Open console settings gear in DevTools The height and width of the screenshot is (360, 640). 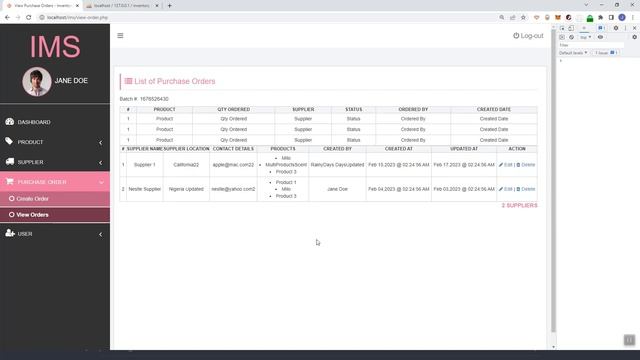pyautogui.click(x=634, y=37)
